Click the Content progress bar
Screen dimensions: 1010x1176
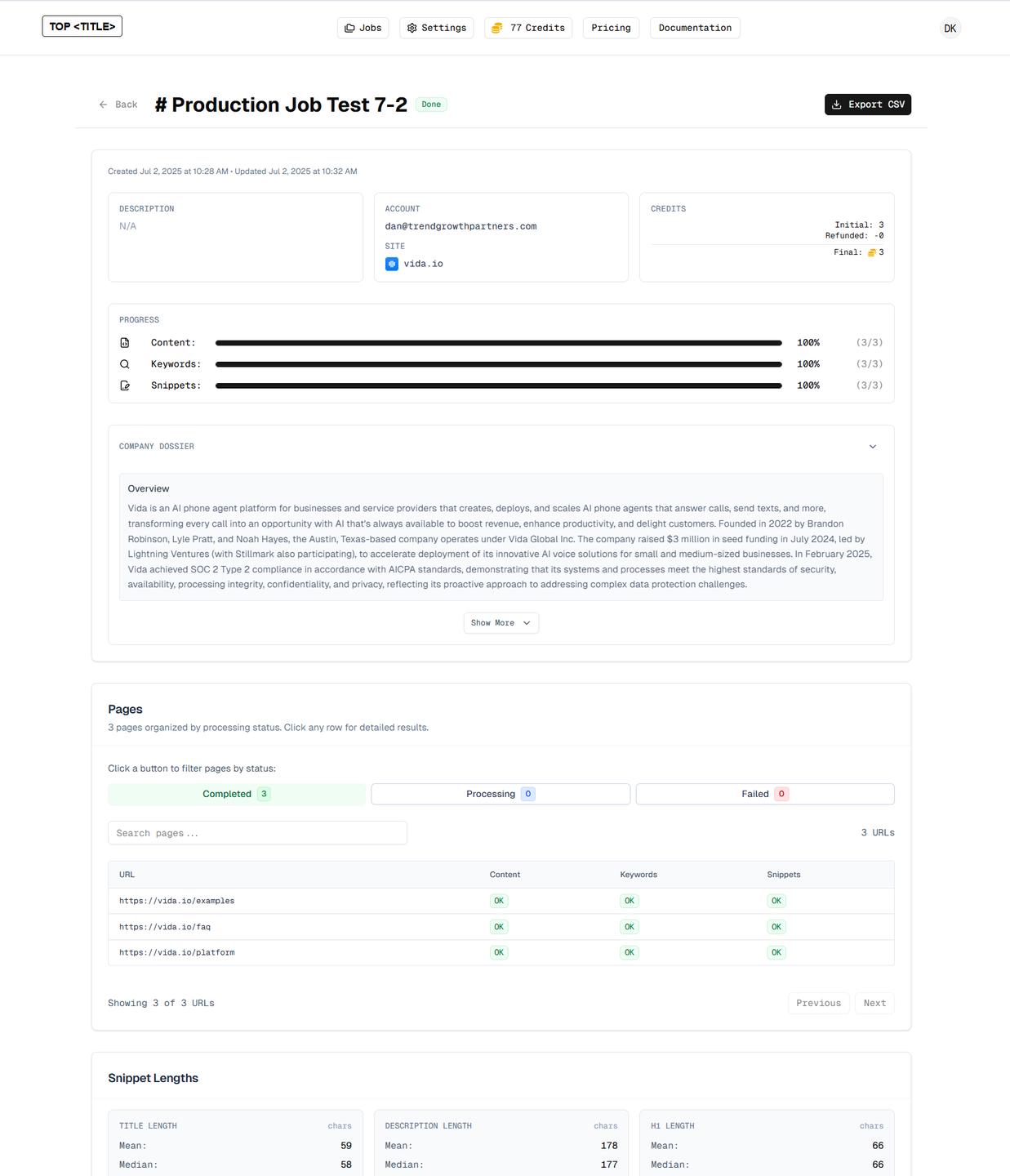pos(498,343)
